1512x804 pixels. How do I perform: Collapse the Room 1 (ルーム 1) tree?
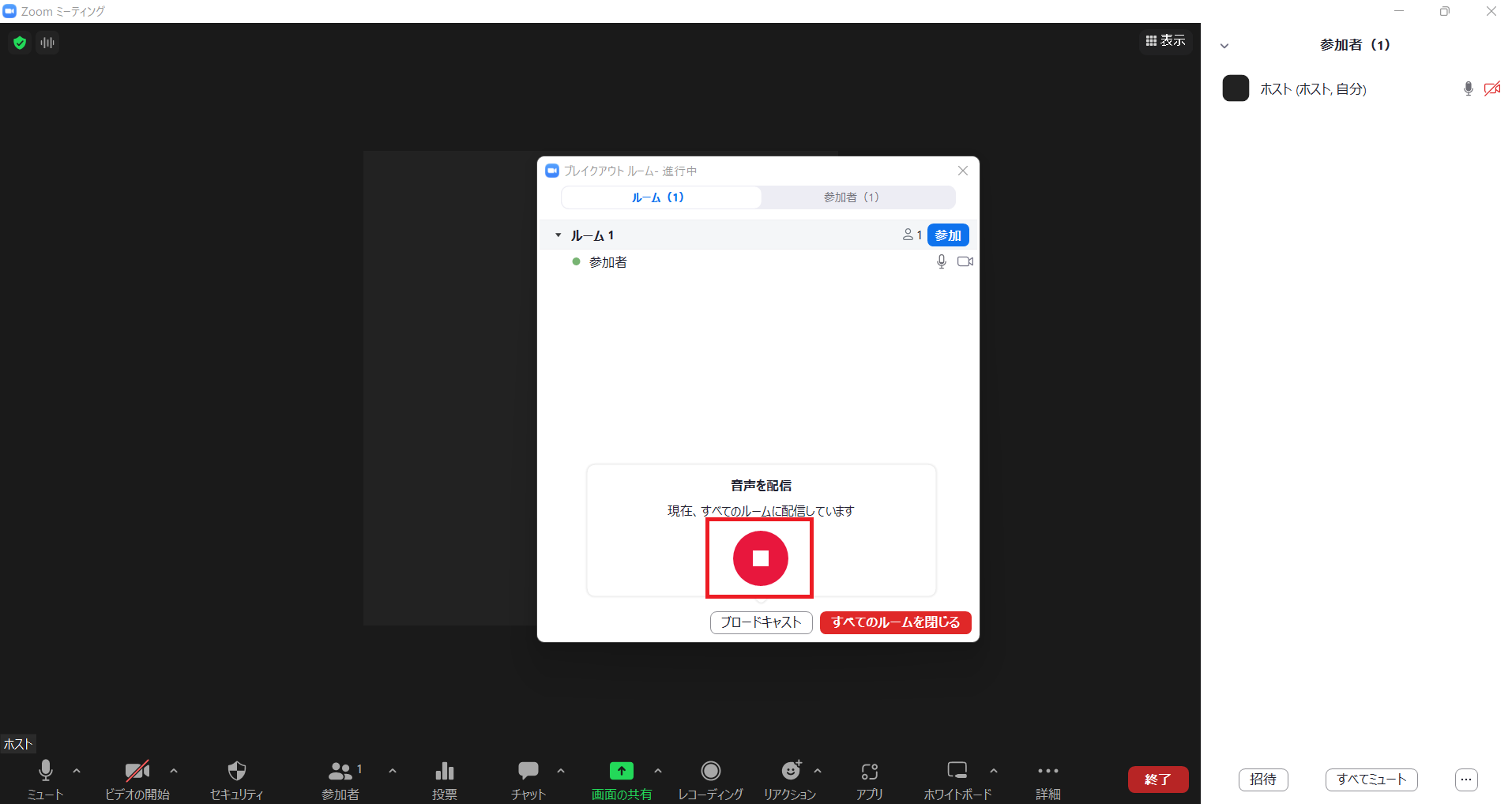tap(558, 235)
